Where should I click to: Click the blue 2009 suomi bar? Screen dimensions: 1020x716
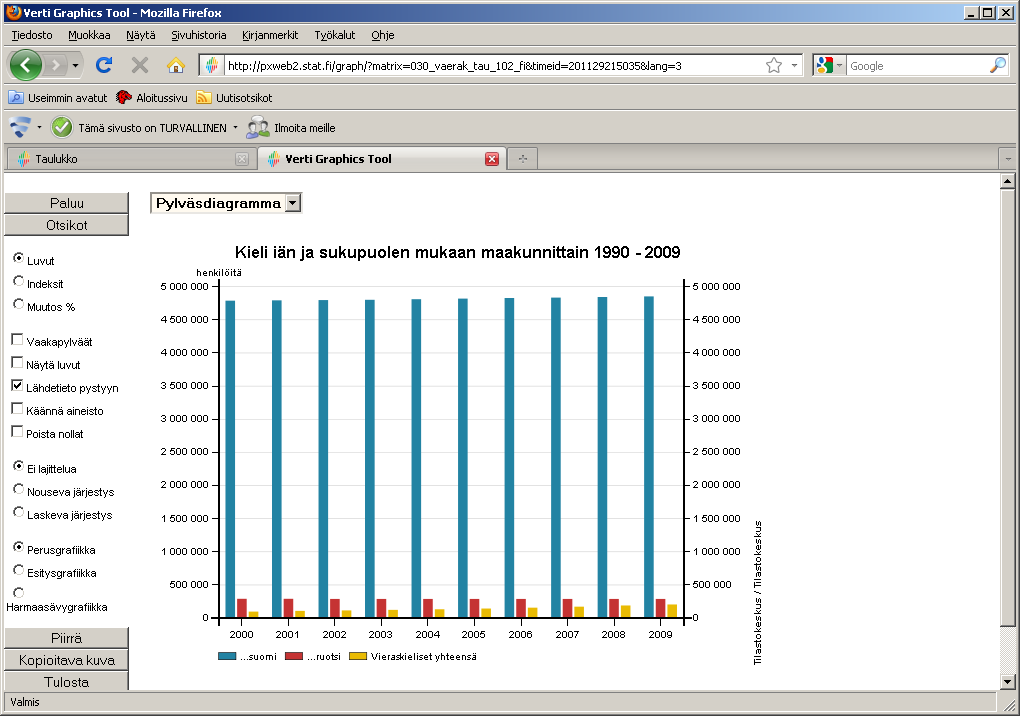(649, 457)
